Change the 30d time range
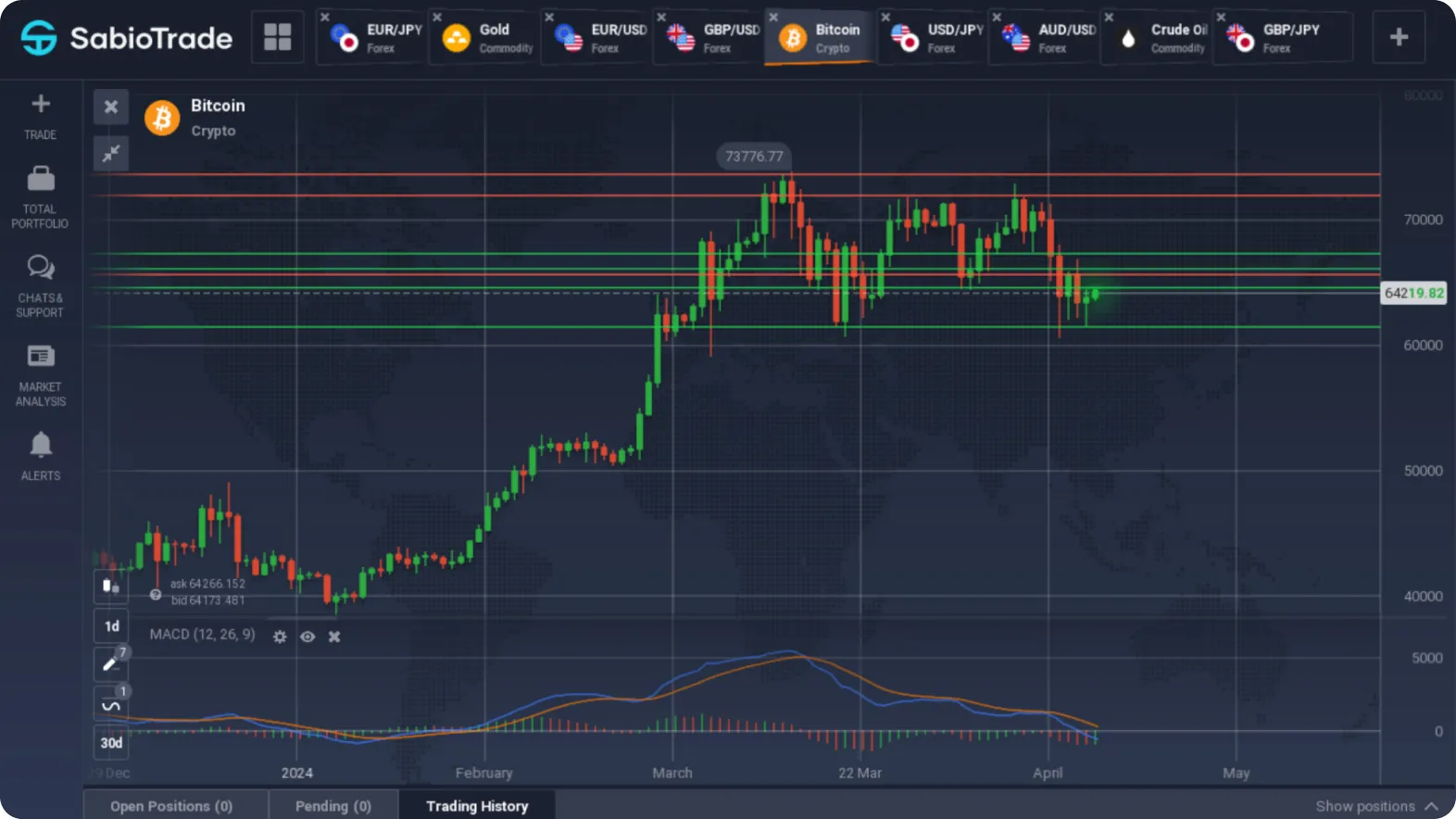Image resolution: width=1456 pixels, height=819 pixels. pyautogui.click(x=111, y=743)
